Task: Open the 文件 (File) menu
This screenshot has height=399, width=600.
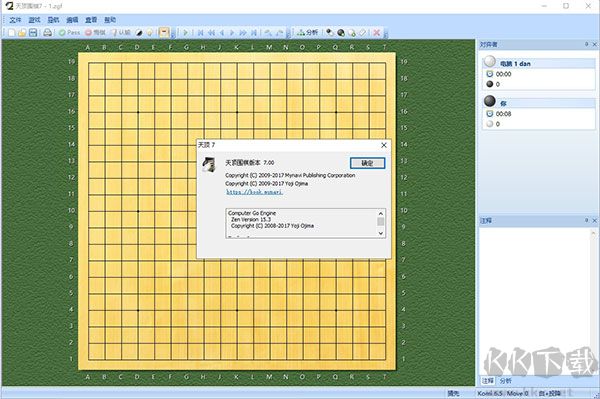Action: (15, 20)
